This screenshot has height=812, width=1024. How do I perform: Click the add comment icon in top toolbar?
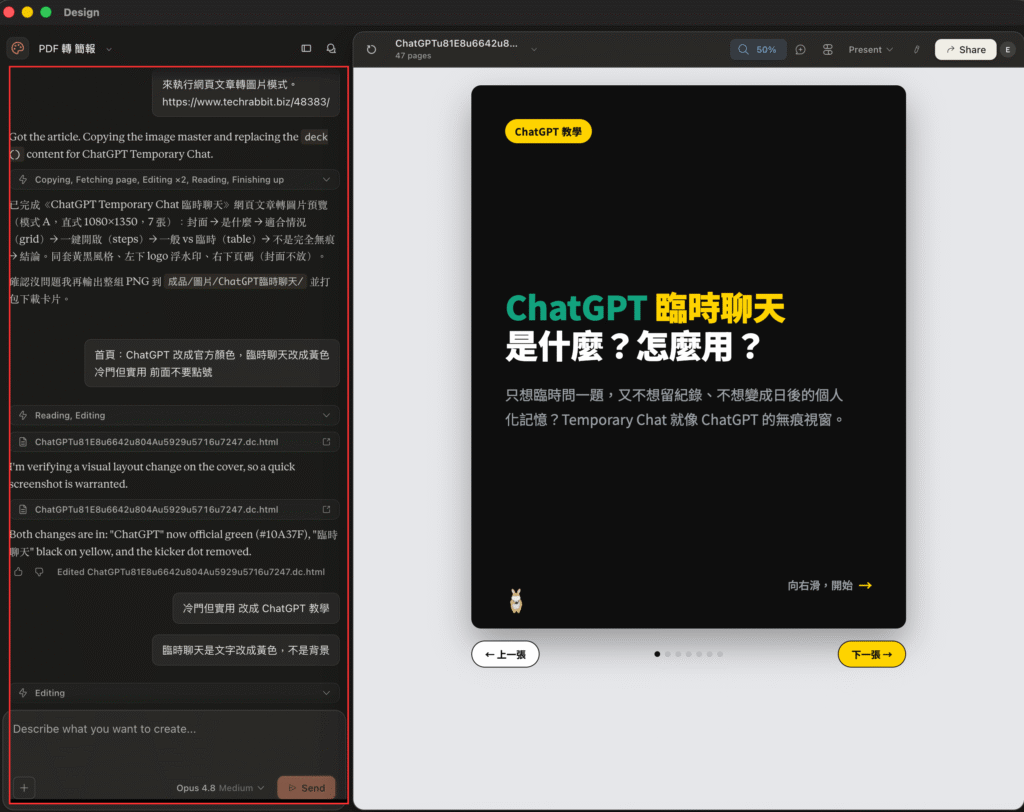click(801, 50)
